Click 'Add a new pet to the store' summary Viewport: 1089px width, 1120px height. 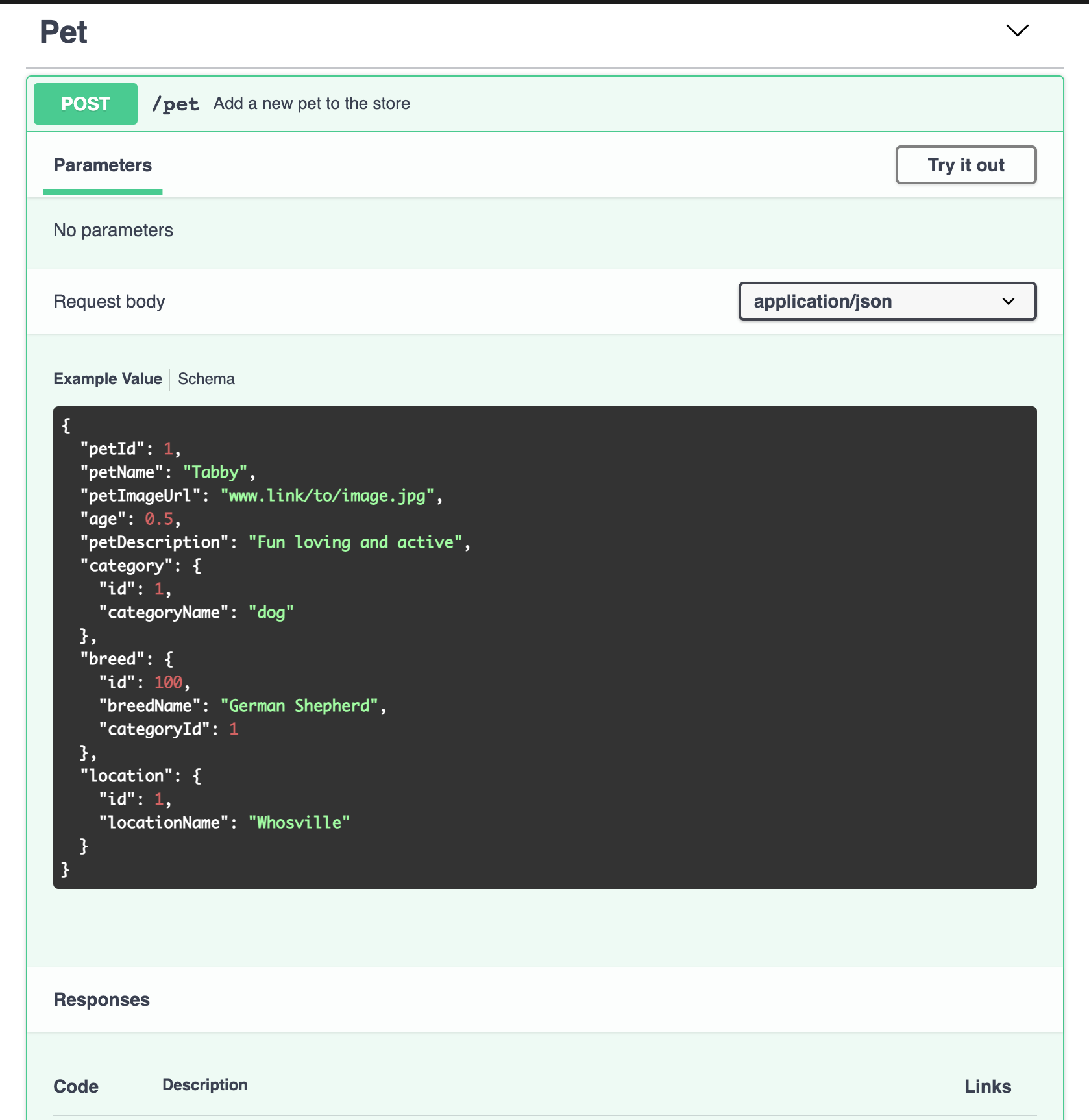312,104
